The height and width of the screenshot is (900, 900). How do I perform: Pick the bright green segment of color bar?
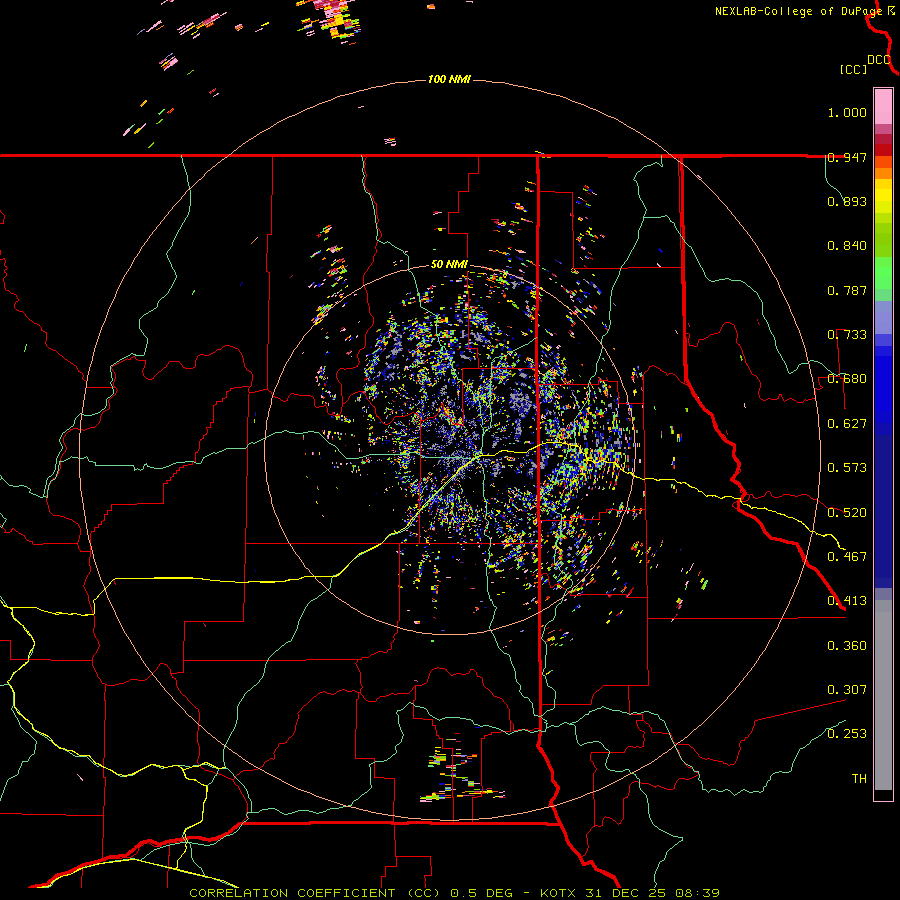coord(883,273)
